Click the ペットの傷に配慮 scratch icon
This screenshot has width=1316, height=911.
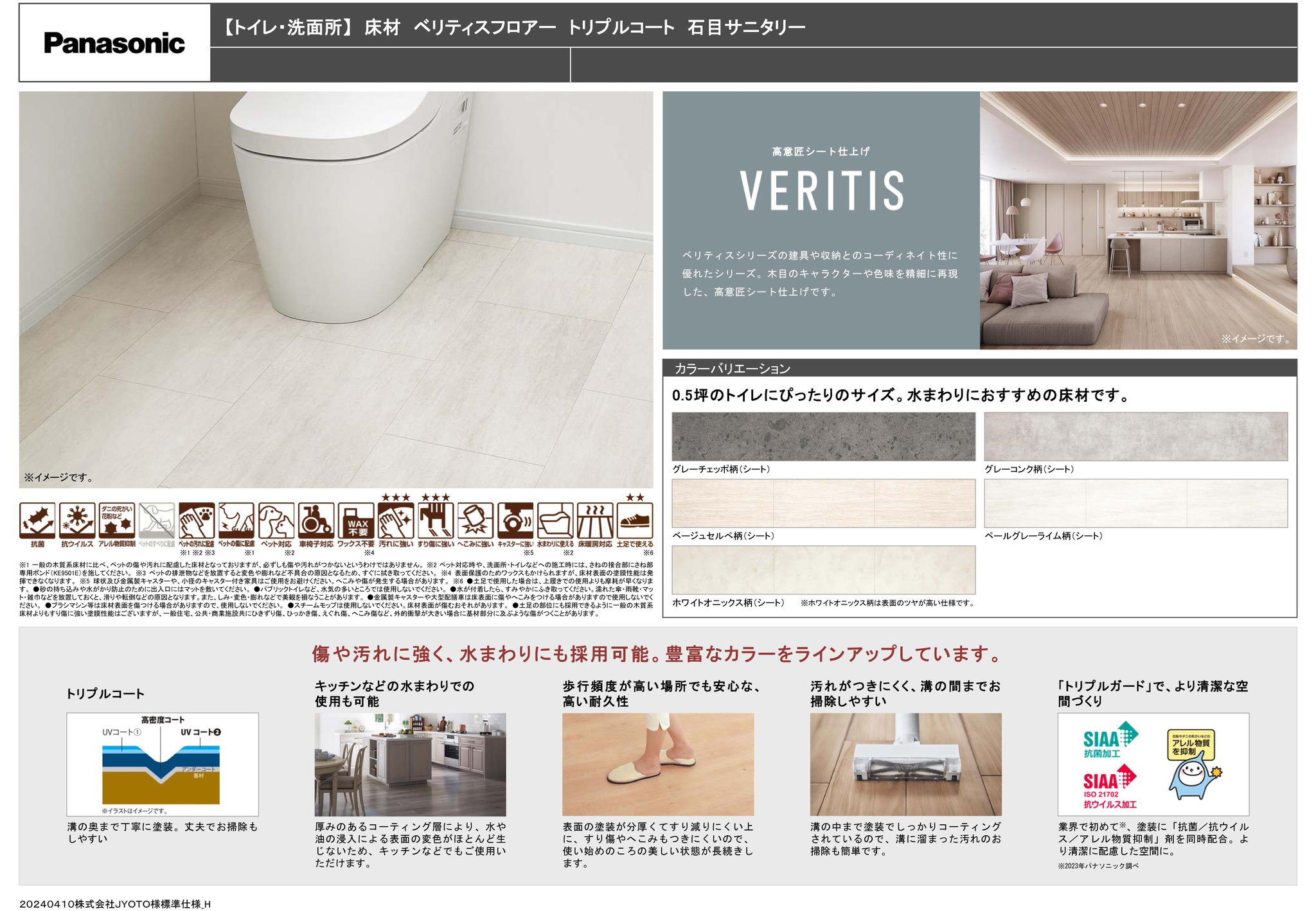pyautogui.click(x=236, y=520)
